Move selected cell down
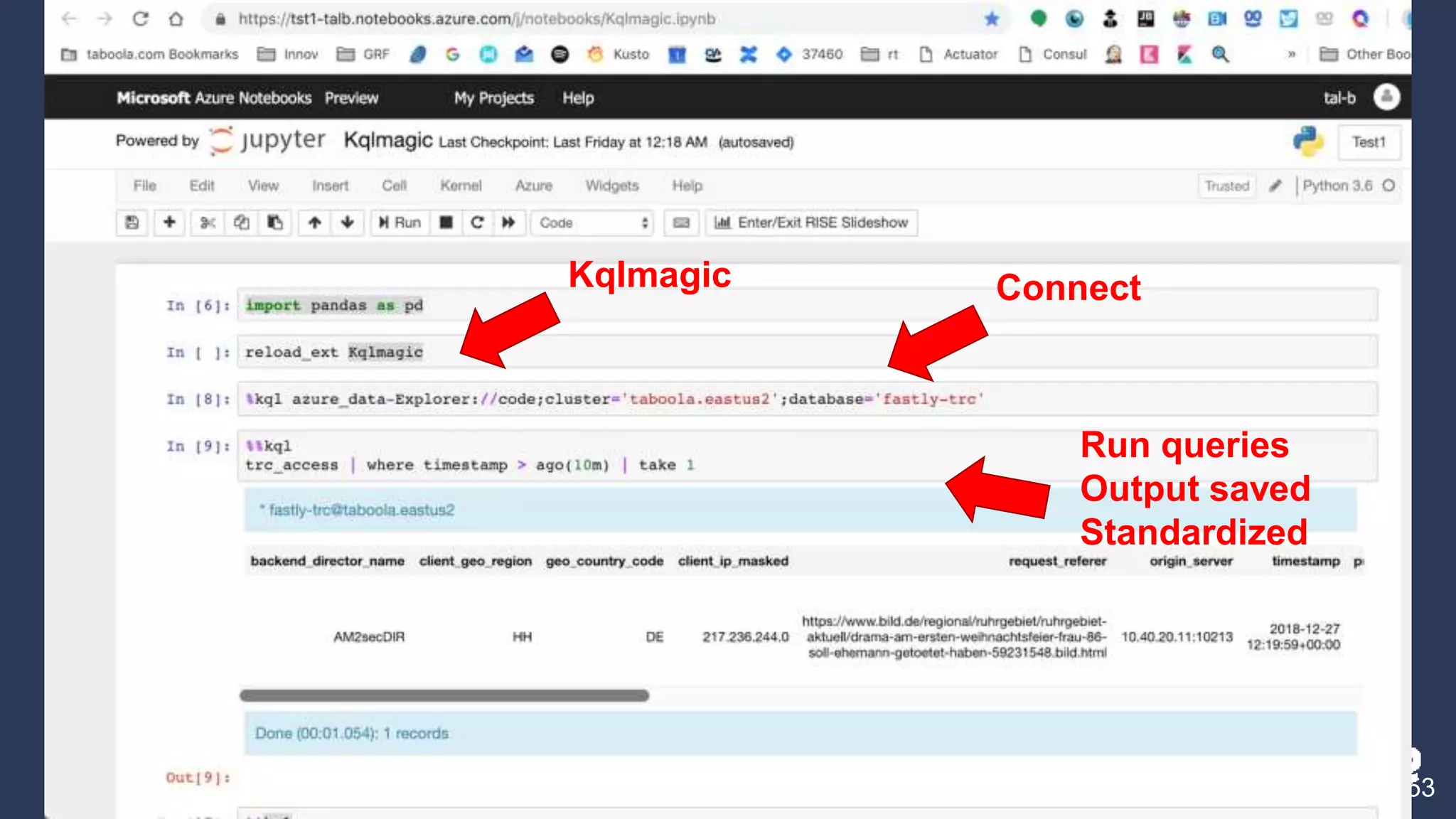Viewport: 1456px width, 819px height. pyautogui.click(x=348, y=223)
